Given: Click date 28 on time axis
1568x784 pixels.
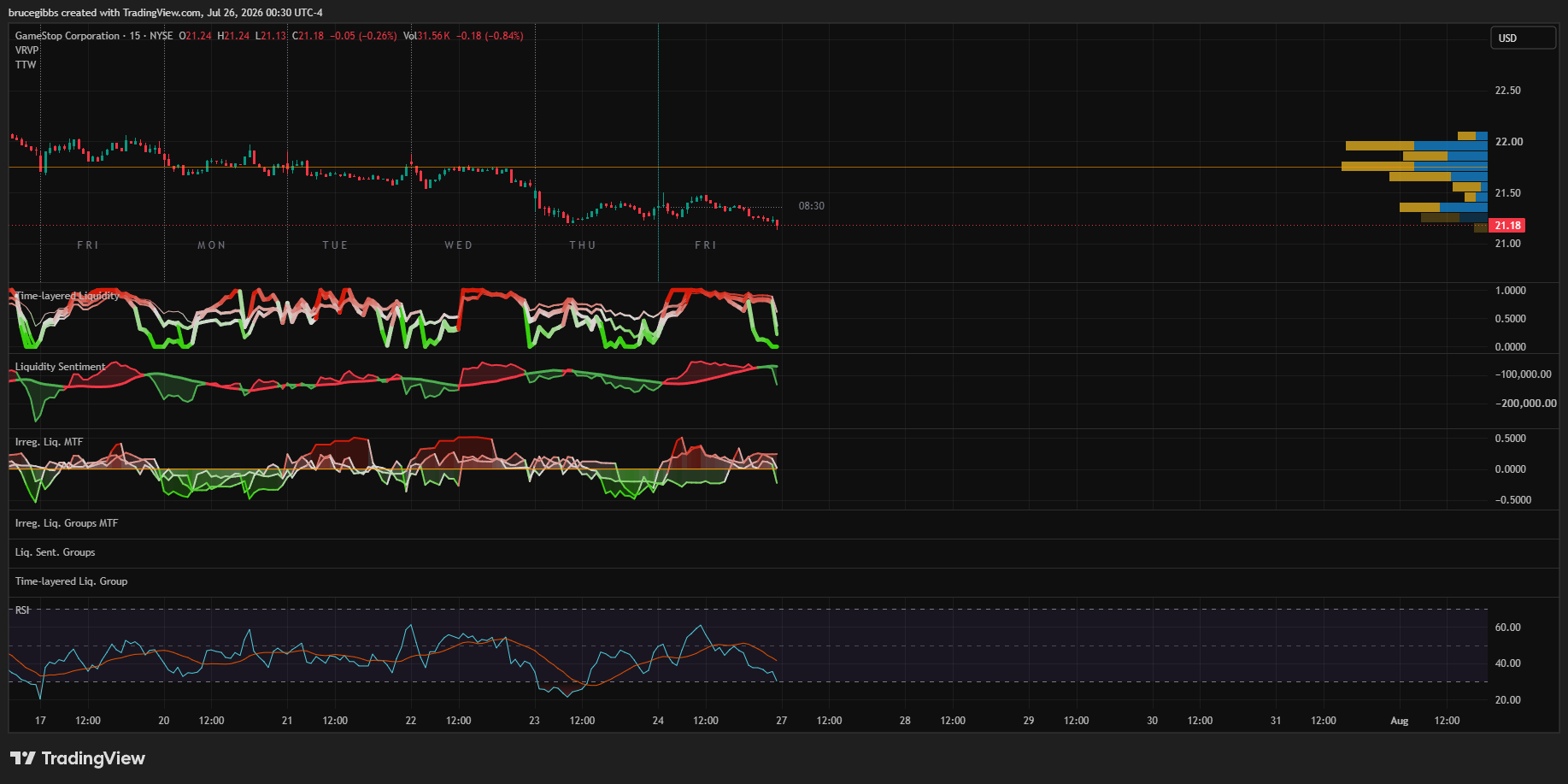Looking at the screenshot, I should [x=905, y=721].
